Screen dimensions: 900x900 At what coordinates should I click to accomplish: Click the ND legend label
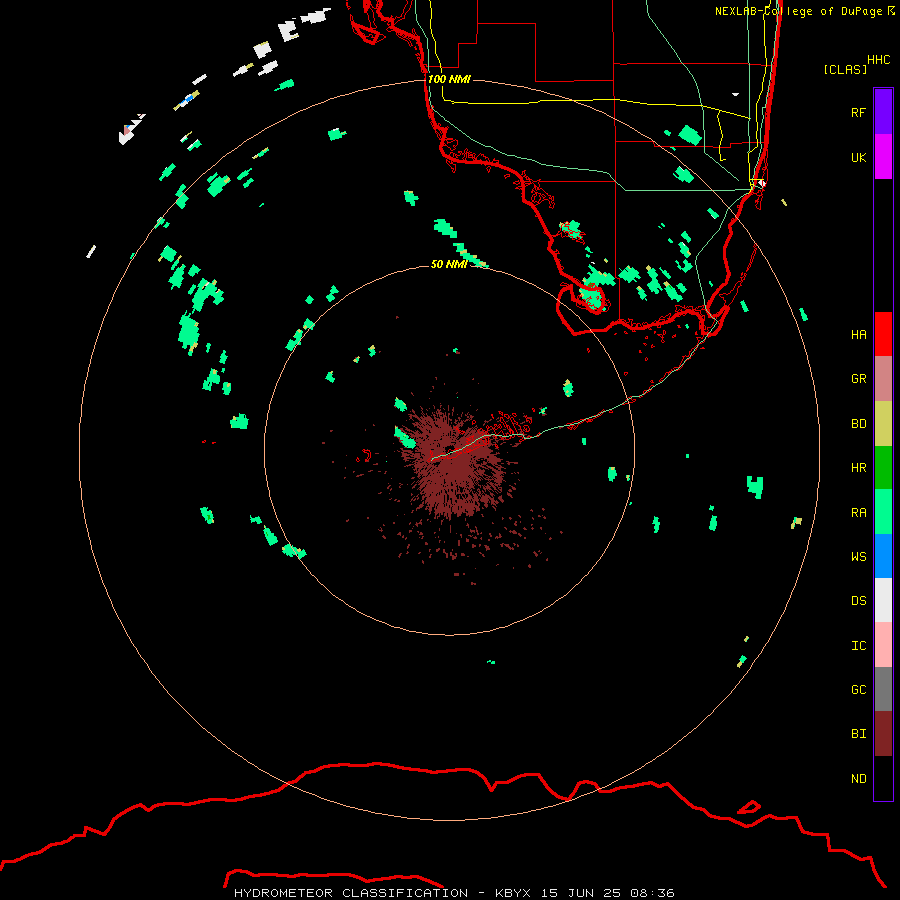[858, 779]
